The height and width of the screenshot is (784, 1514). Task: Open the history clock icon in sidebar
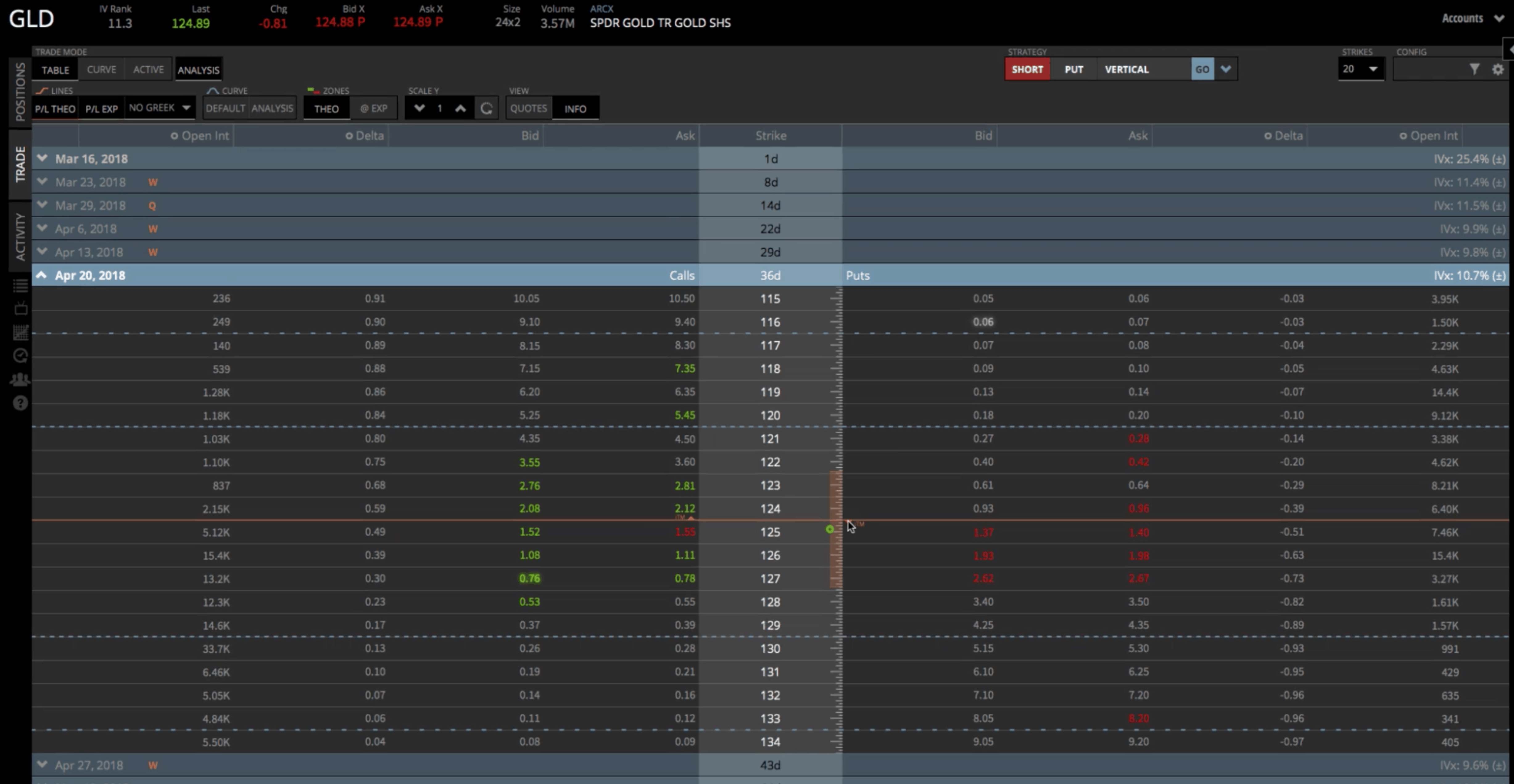click(x=21, y=356)
